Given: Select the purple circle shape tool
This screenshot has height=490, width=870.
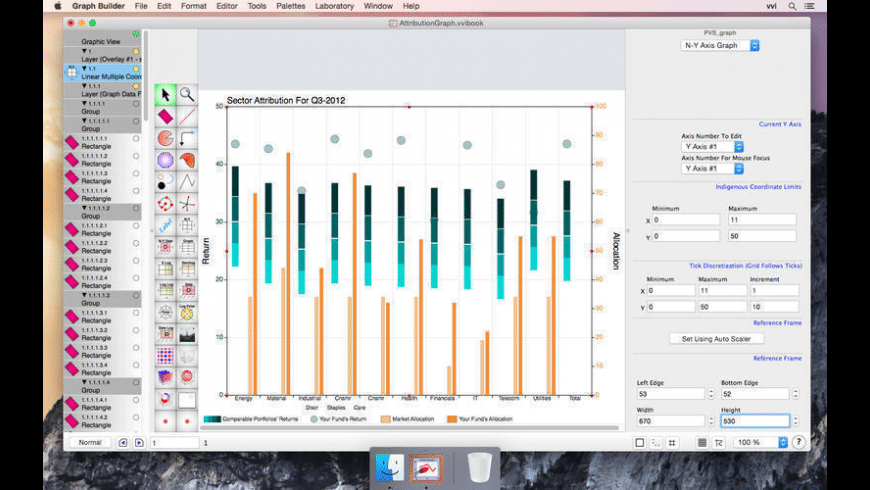Looking at the screenshot, I should coord(165,160).
